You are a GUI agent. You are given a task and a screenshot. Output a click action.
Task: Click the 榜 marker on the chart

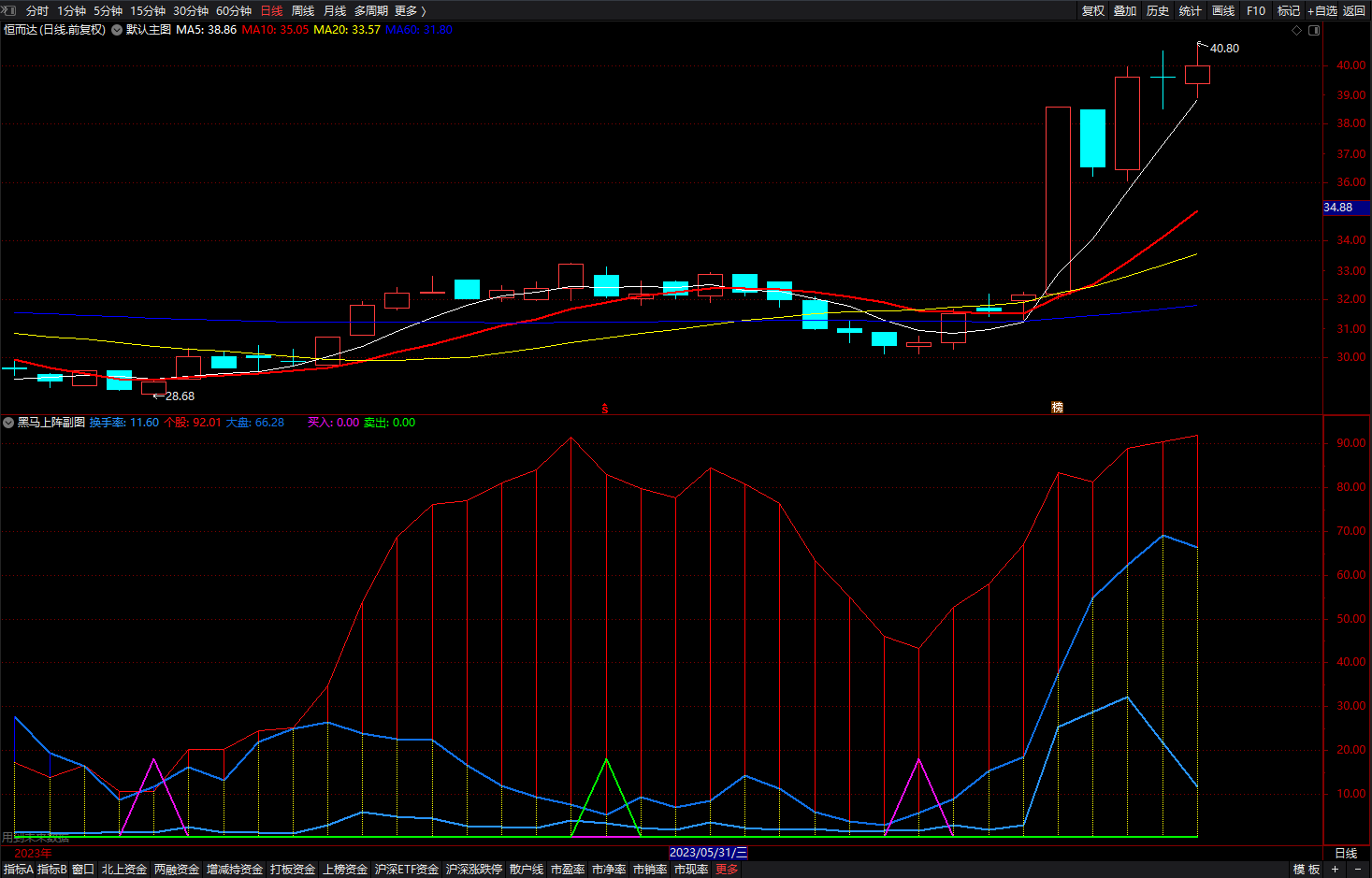coord(1058,407)
